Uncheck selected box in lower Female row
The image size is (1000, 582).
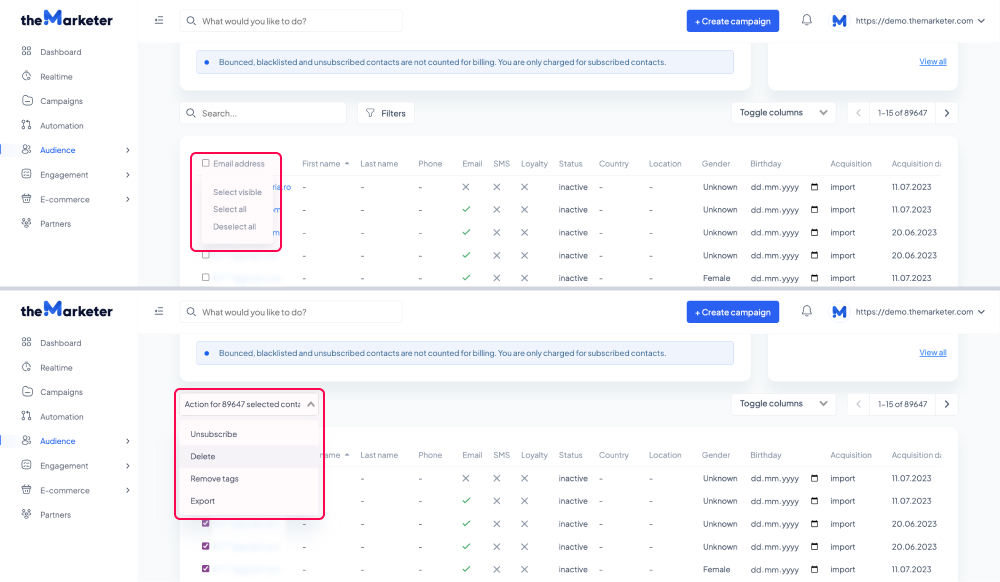pyautogui.click(x=205, y=569)
